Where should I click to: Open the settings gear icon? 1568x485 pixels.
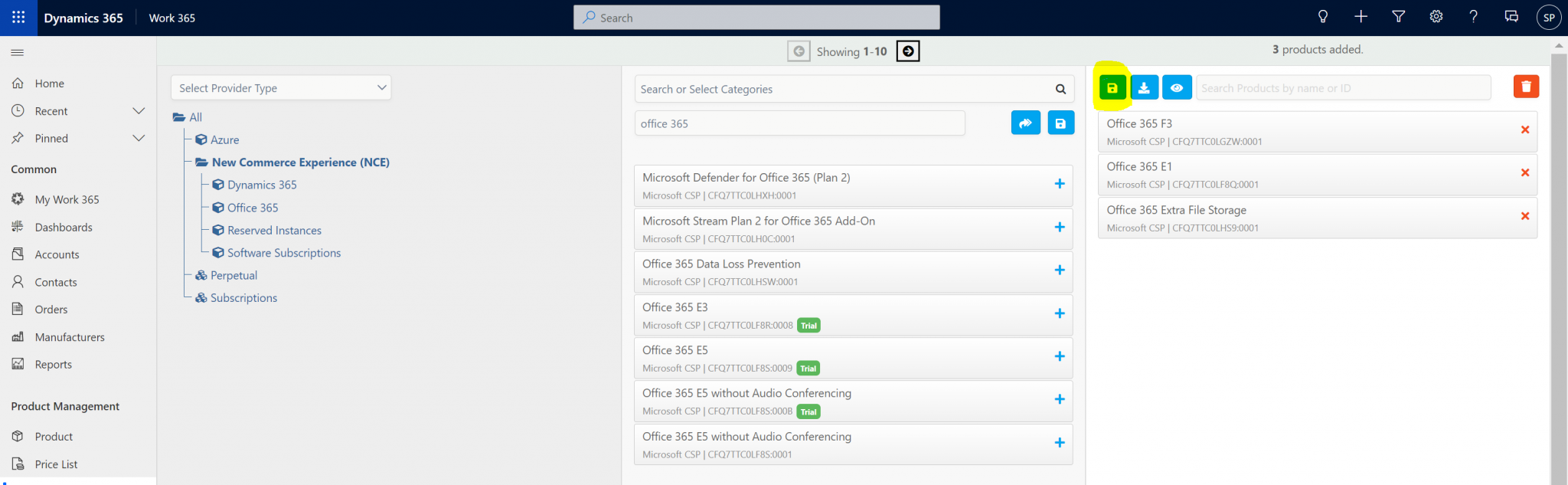click(x=1436, y=17)
